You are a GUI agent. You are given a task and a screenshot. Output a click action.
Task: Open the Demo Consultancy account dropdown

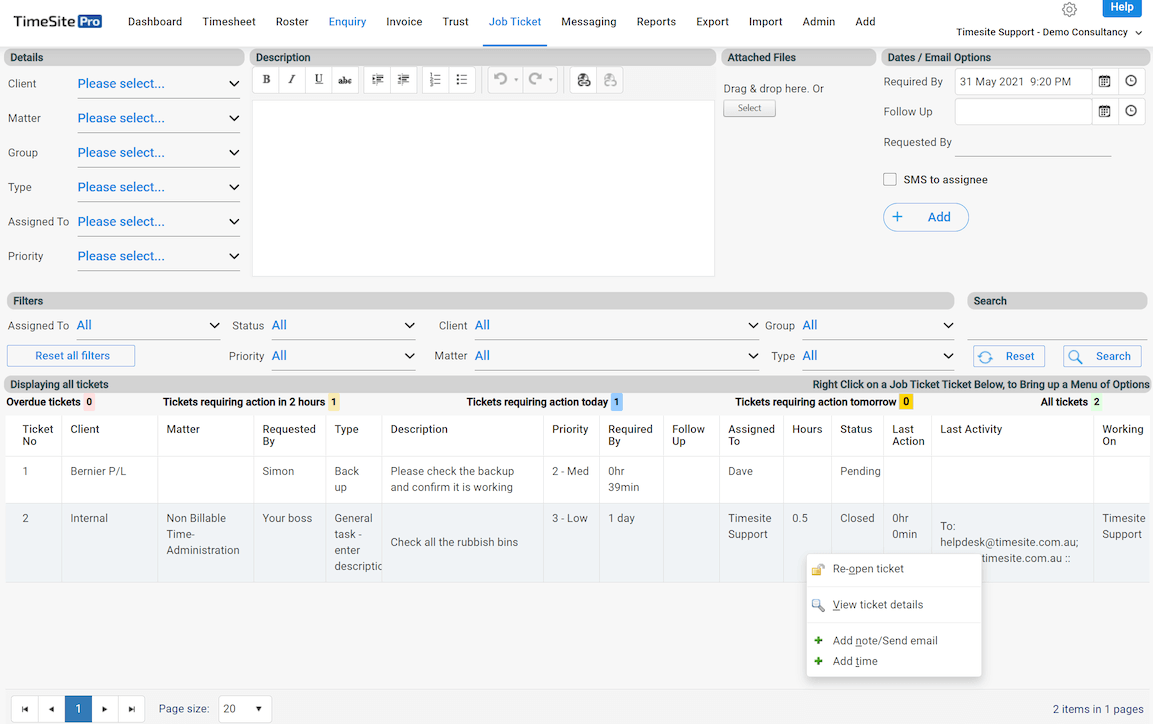click(1049, 32)
